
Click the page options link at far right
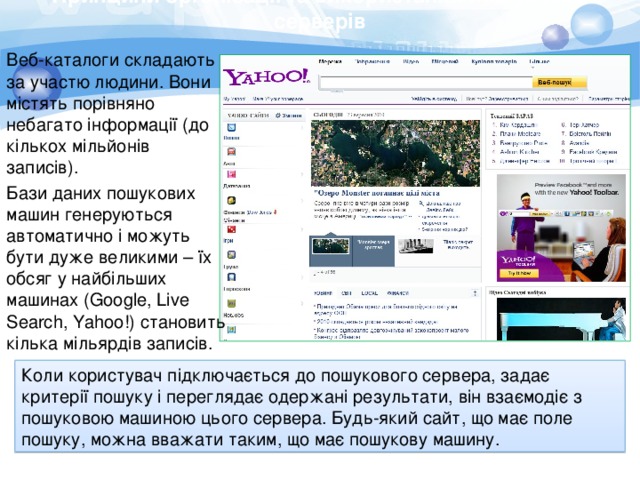point(609,99)
